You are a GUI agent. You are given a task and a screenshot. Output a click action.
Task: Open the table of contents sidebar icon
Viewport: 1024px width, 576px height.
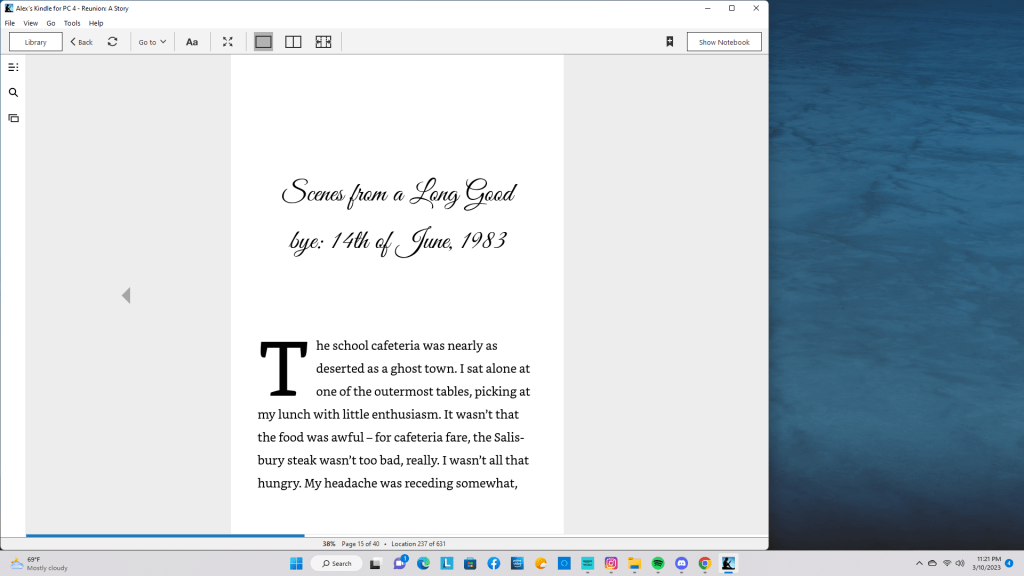(x=13, y=67)
